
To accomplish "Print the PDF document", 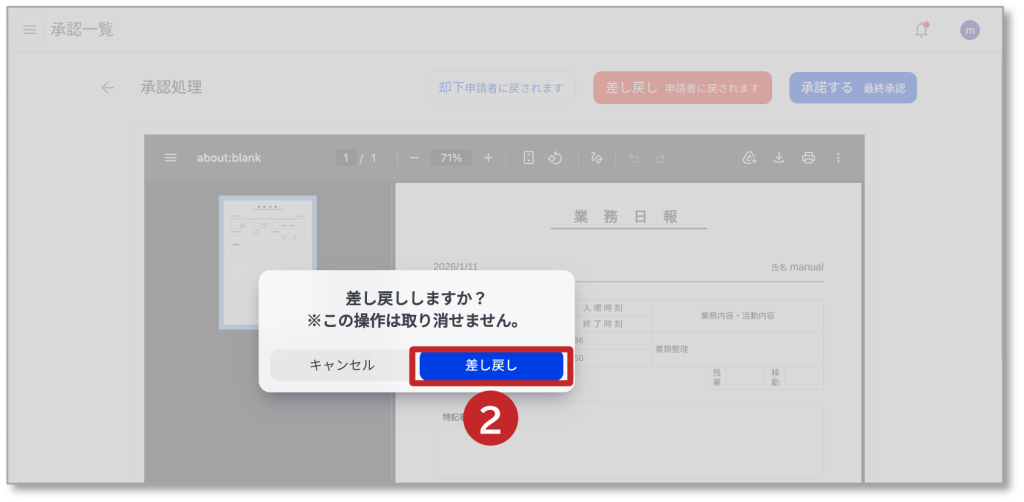I will pyautogui.click(x=808, y=158).
